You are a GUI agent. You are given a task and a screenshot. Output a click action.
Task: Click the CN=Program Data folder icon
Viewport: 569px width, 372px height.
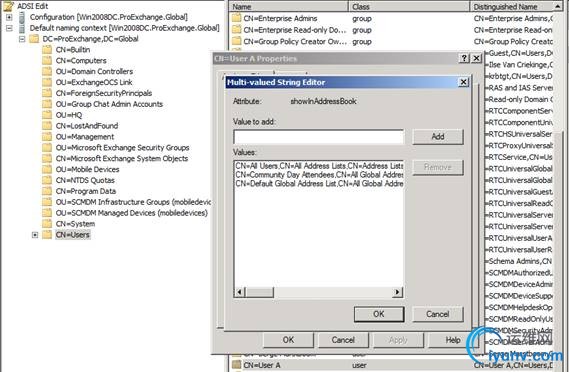[47, 191]
